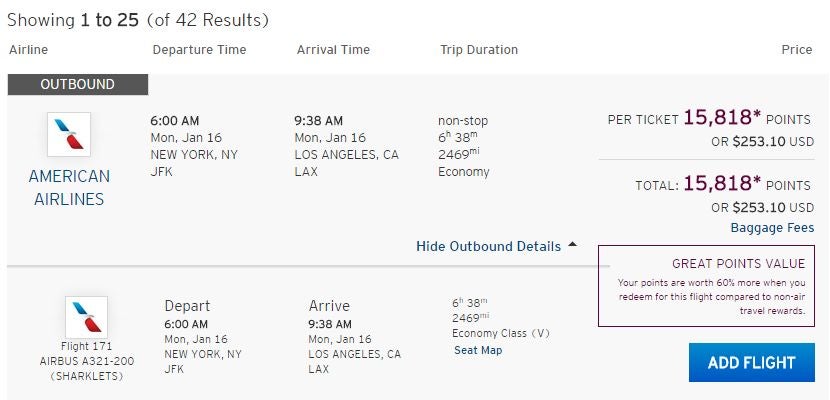The width and height of the screenshot is (830, 400).
Task: Click the Great Points Value info box
Action: click(710, 285)
